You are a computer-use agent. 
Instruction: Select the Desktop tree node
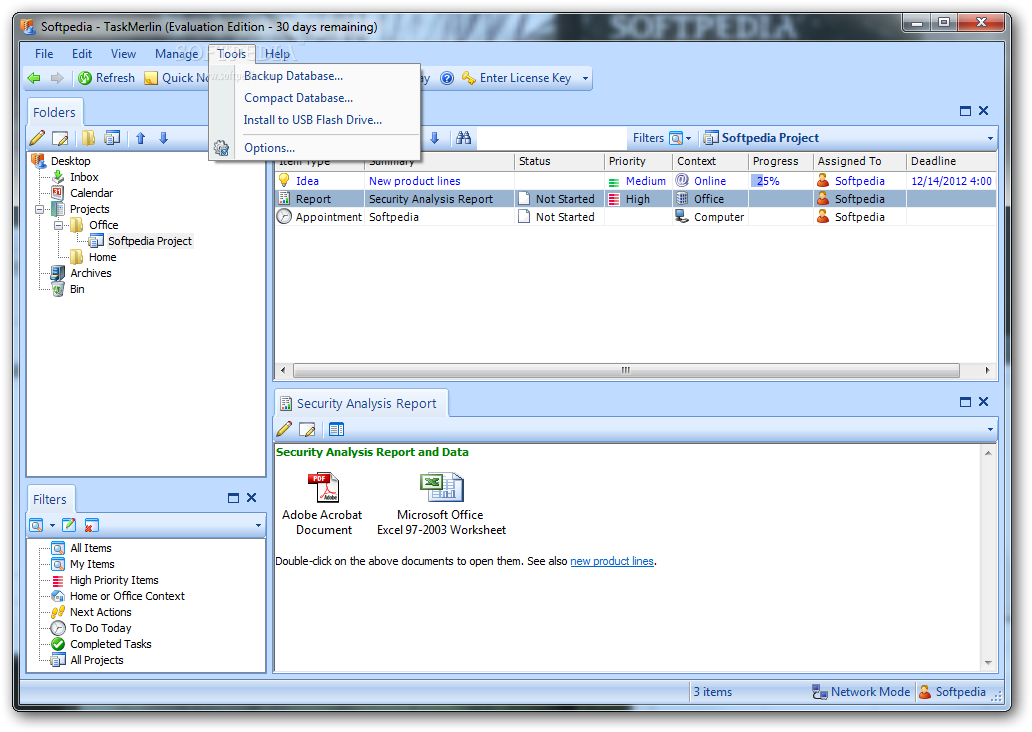click(x=70, y=161)
